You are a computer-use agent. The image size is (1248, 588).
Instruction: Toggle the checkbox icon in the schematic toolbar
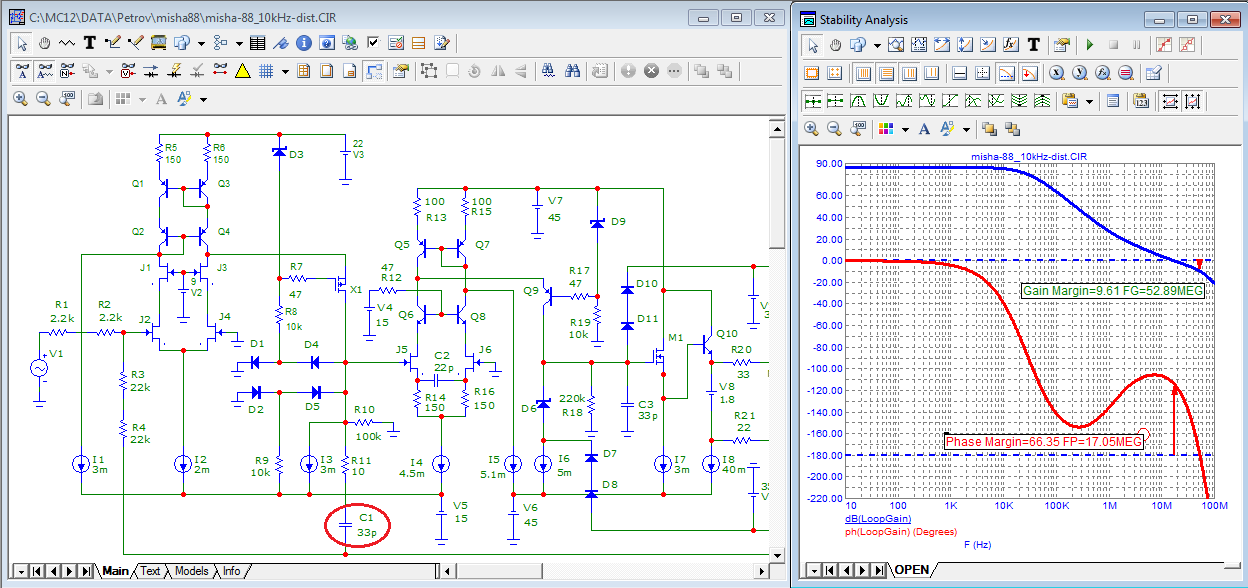pyautogui.click(x=373, y=43)
